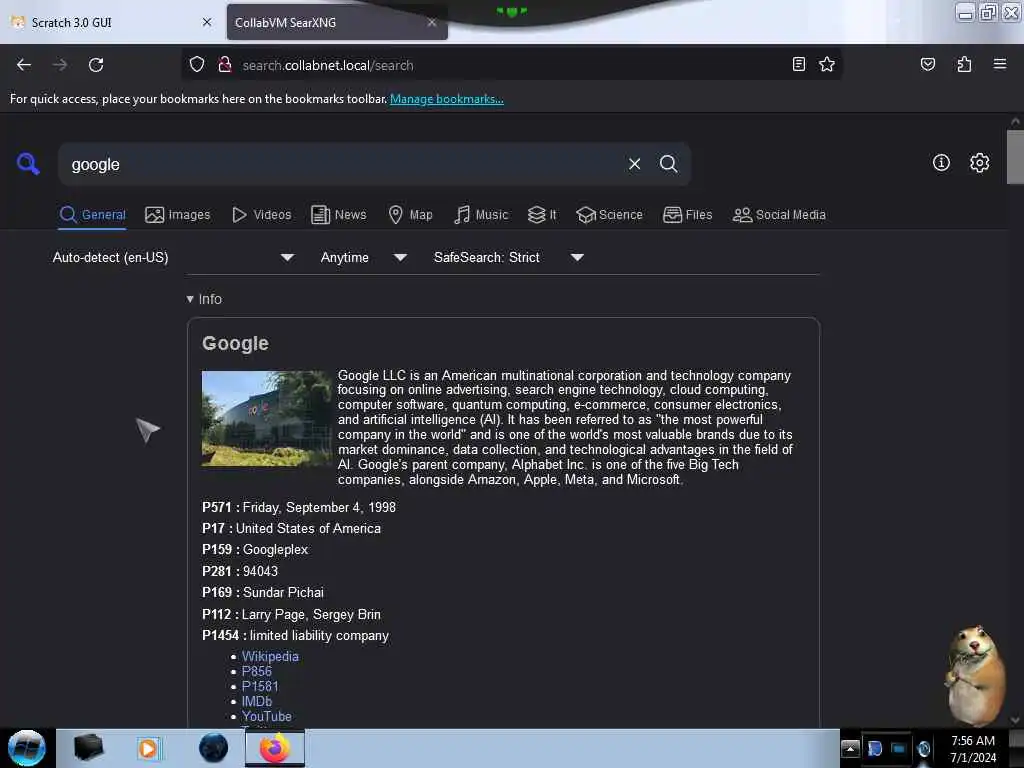Open the Firefox taskbar icon
Viewport: 1024px width, 768px height.
tap(275, 748)
